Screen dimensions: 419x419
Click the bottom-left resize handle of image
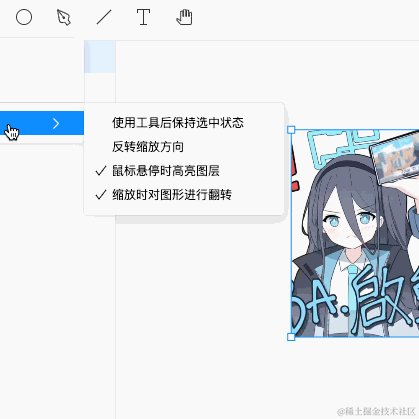point(291,337)
